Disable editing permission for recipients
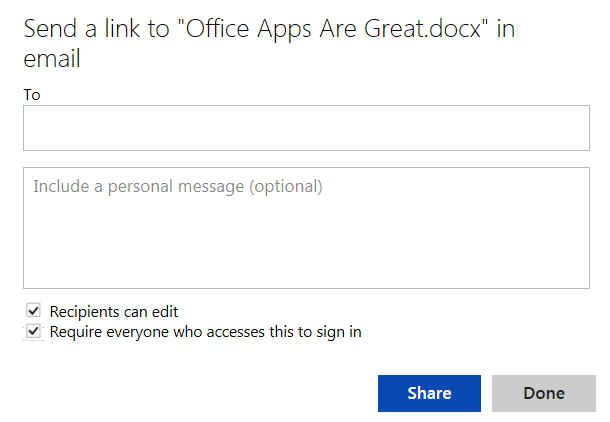Viewport: 610px width, 422px height. point(34,312)
